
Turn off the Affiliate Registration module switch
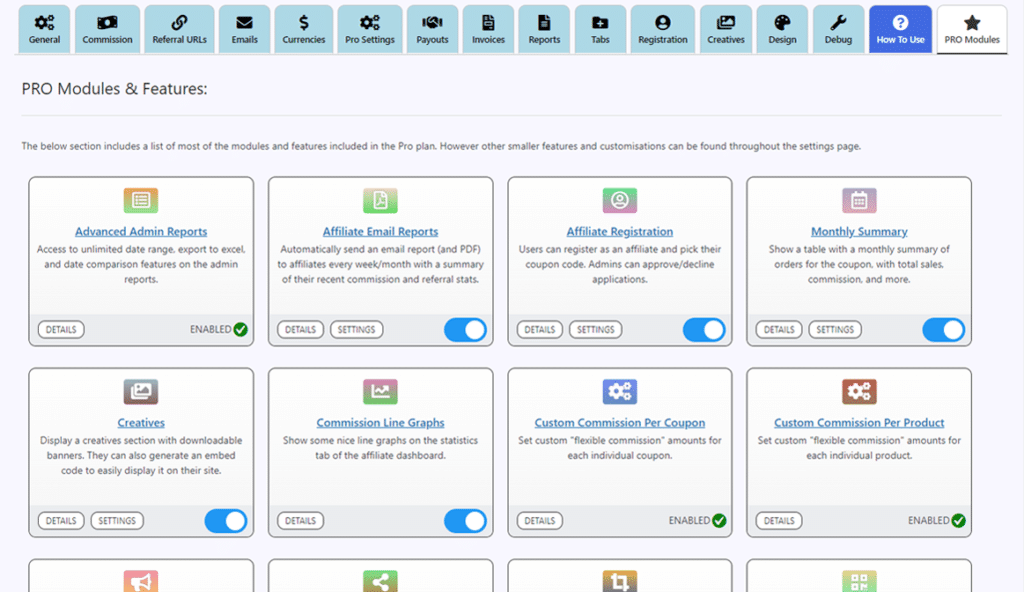click(704, 330)
